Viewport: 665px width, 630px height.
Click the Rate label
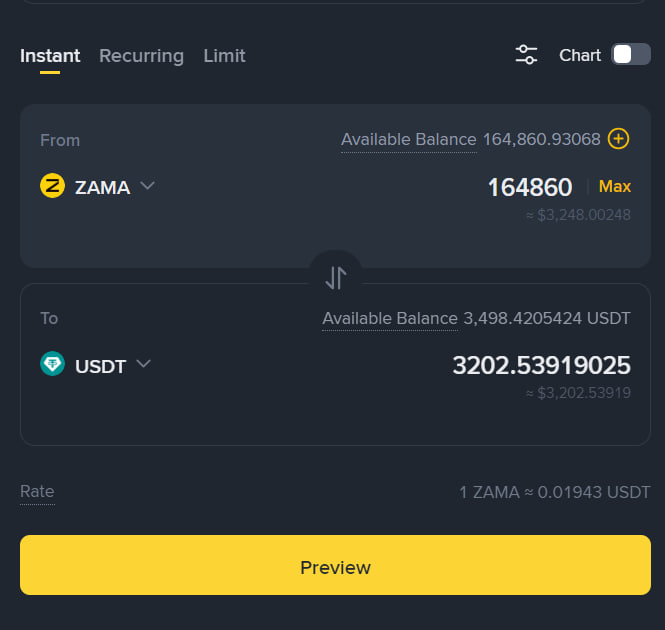point(37,491)
